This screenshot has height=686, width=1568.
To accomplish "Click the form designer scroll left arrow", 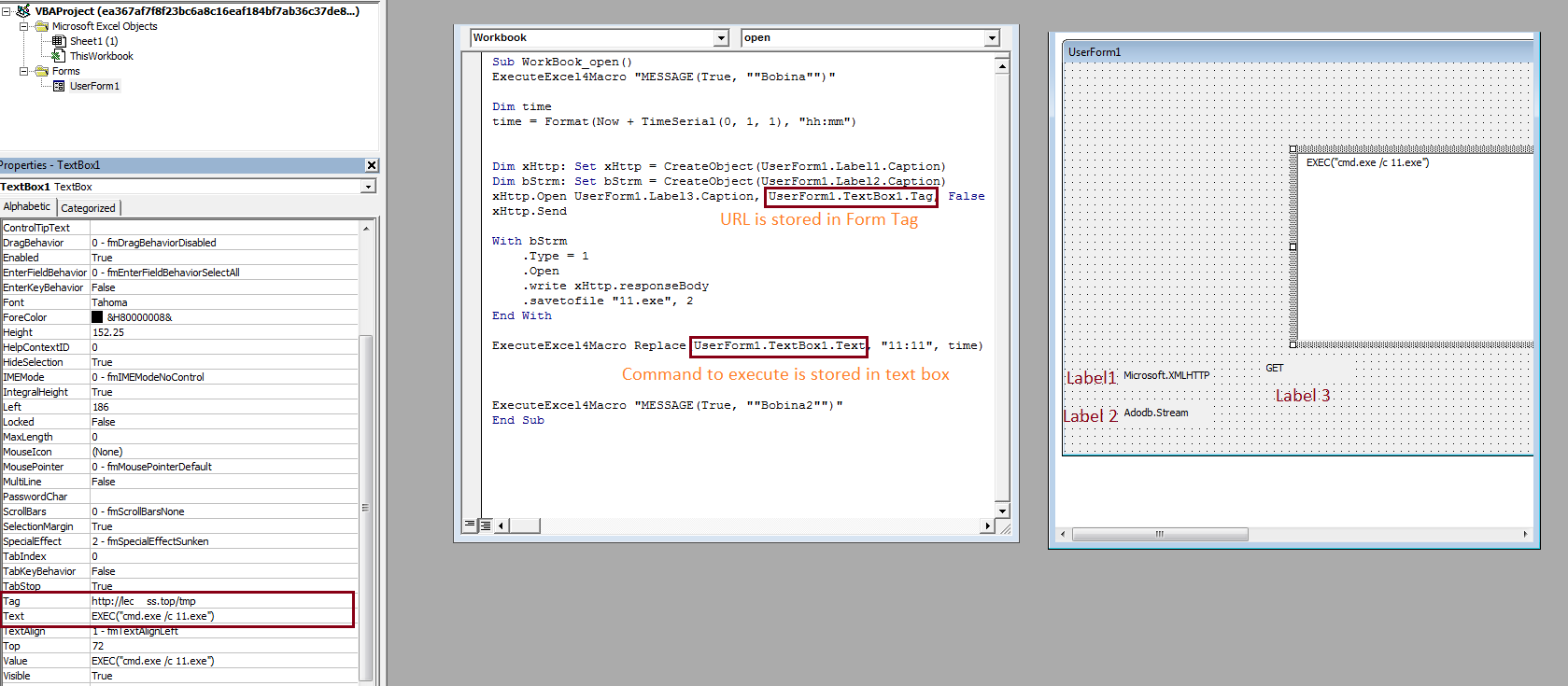I will (x=1063, y=535).
